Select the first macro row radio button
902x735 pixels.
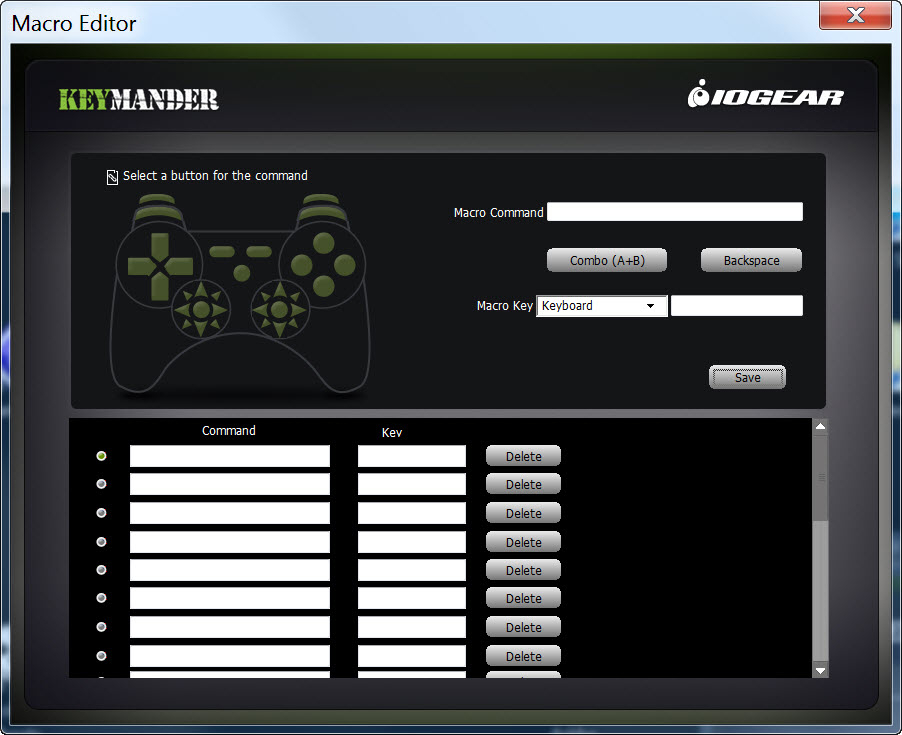coord(101,455)
